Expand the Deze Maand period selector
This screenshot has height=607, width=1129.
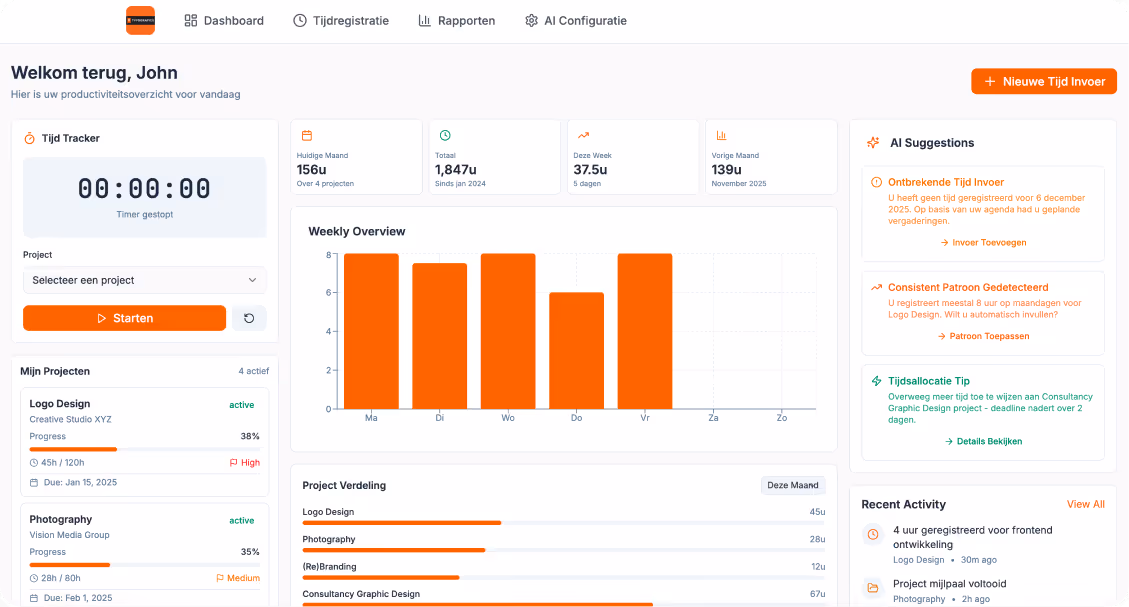[792, 485]
